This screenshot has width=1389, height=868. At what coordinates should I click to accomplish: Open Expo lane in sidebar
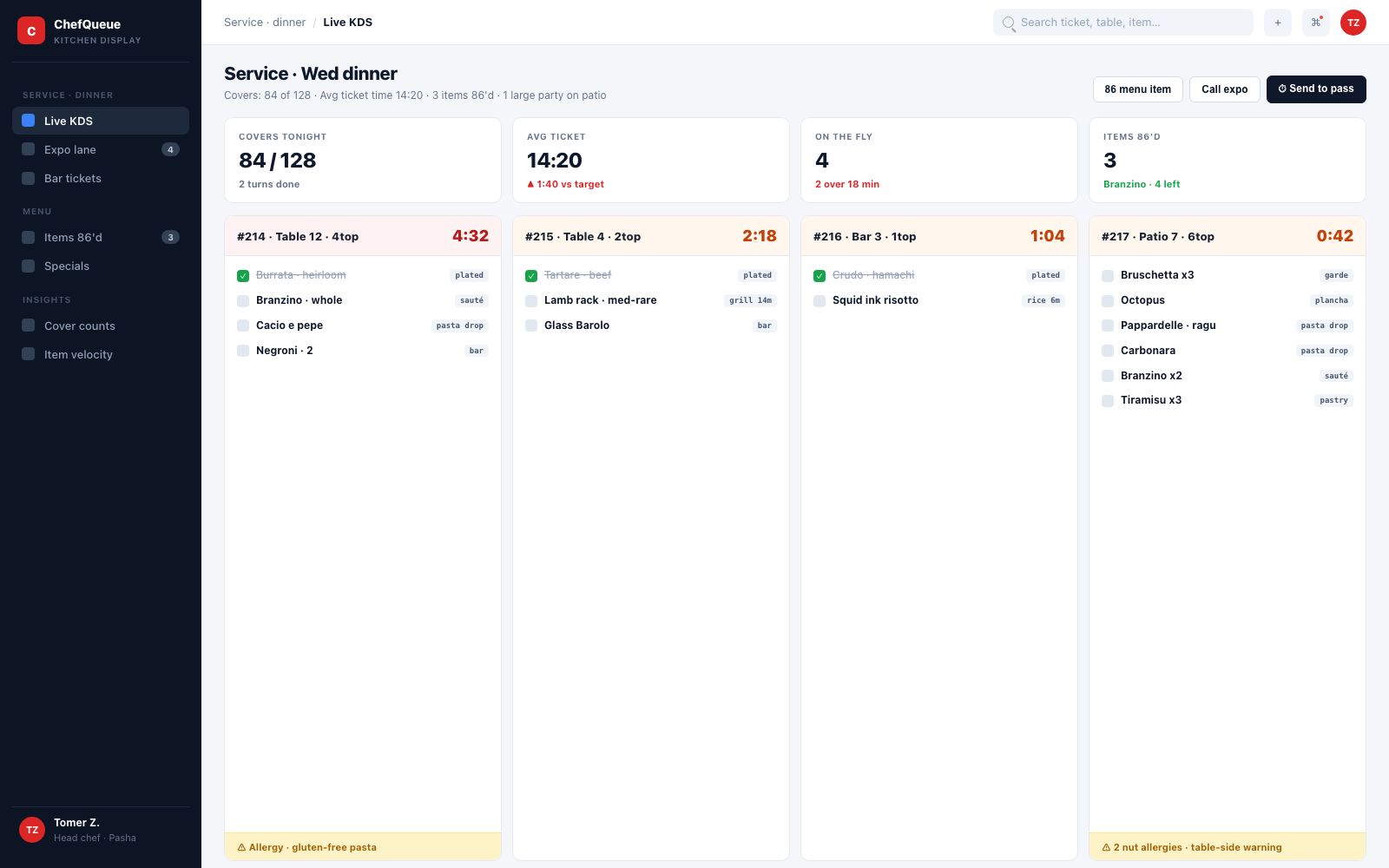pyautogui.click(x=101, y=149)
